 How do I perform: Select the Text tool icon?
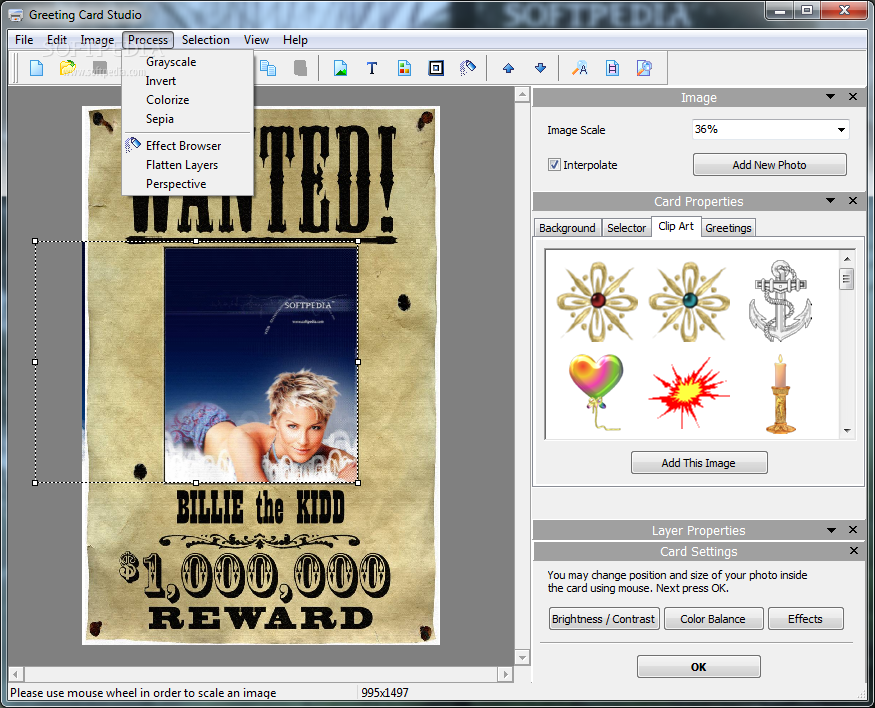(x=372, y=68)
